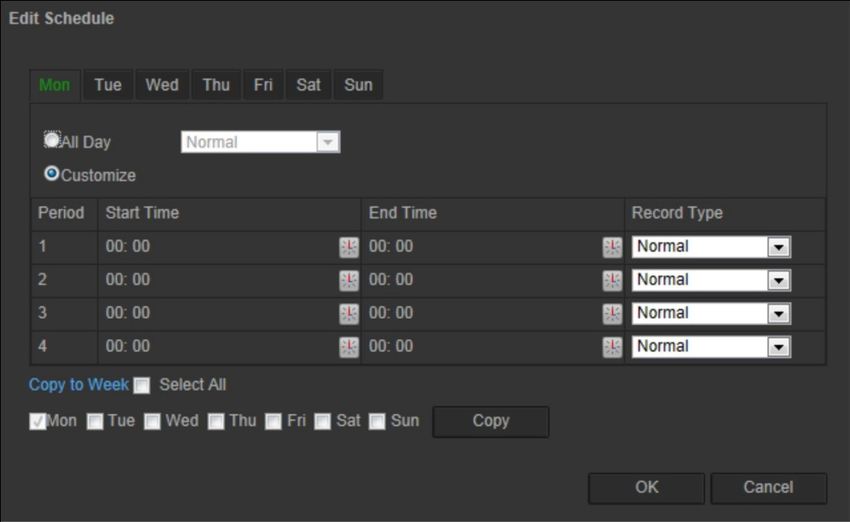Open time picker for Period 1 start time
Viewport: 850px width, 522px height.
coord(349,247)
